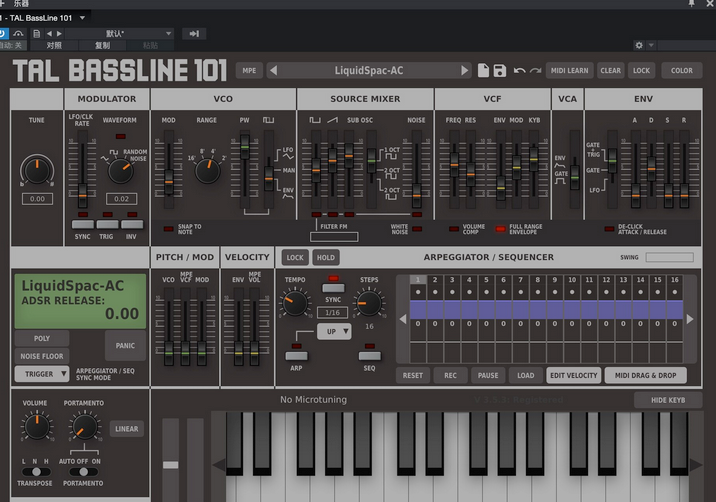Toggle the arpeggiator LOCK button
716x502 pixels.
[295, 258]
